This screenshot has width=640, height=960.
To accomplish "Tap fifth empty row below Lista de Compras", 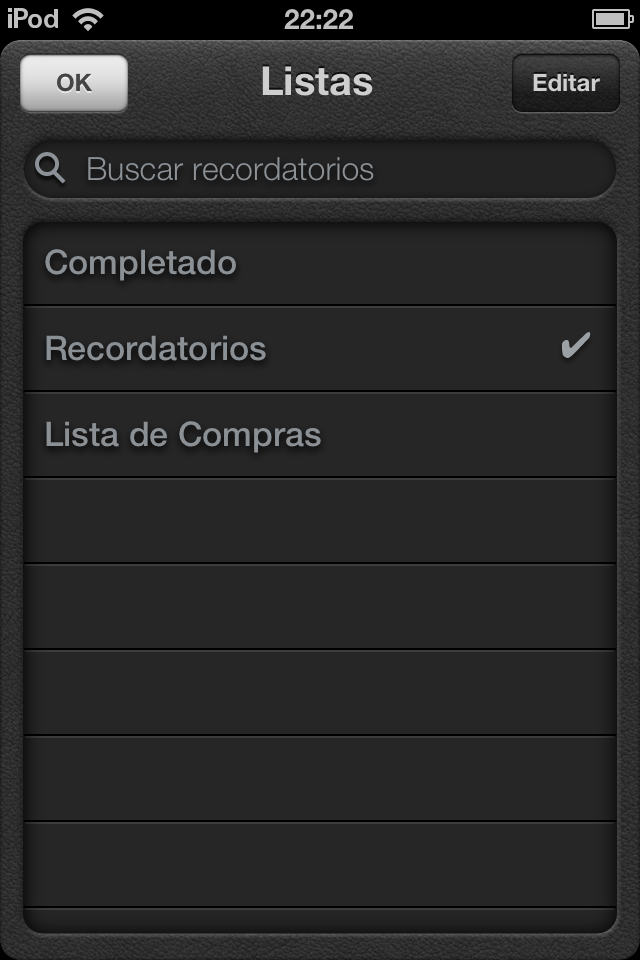I will pyautogui.click(x=320, y=864).
